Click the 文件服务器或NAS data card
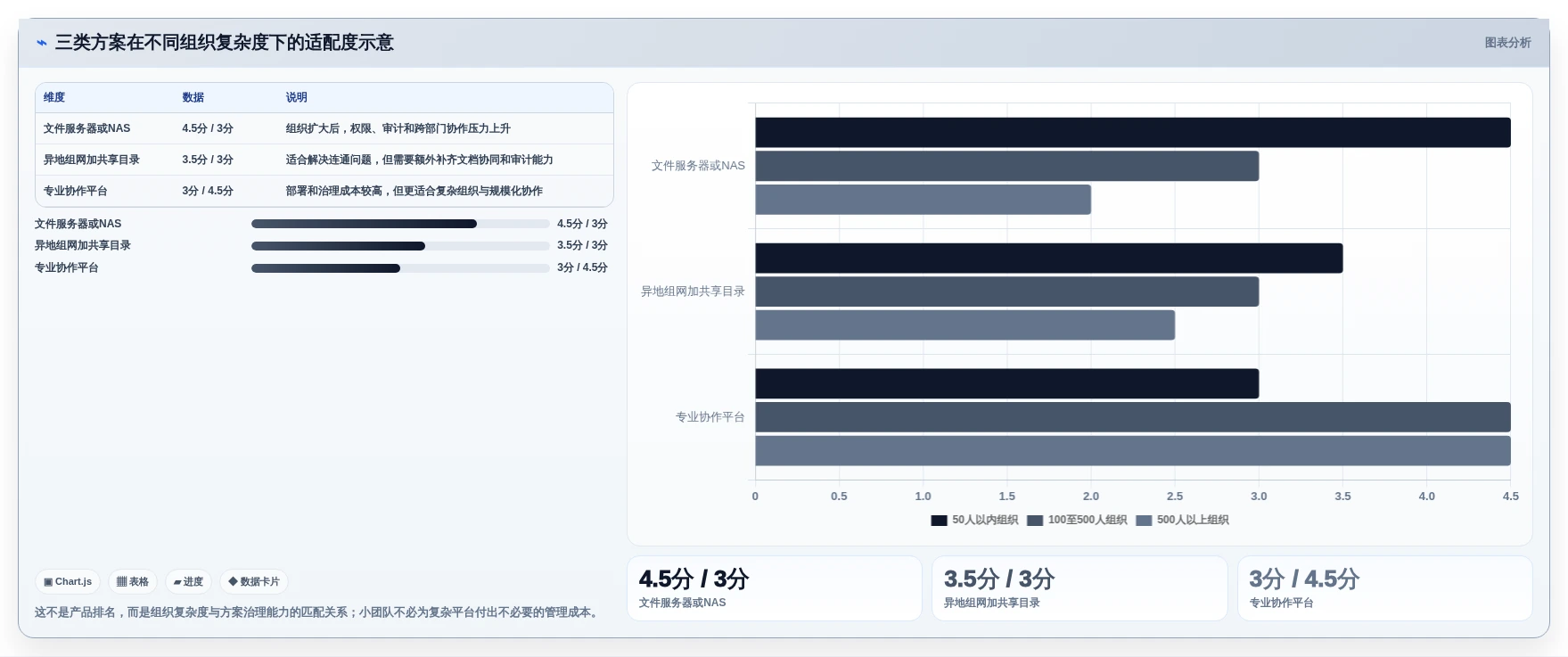Viewport: 1568px width, 657px height. [775, 588]
